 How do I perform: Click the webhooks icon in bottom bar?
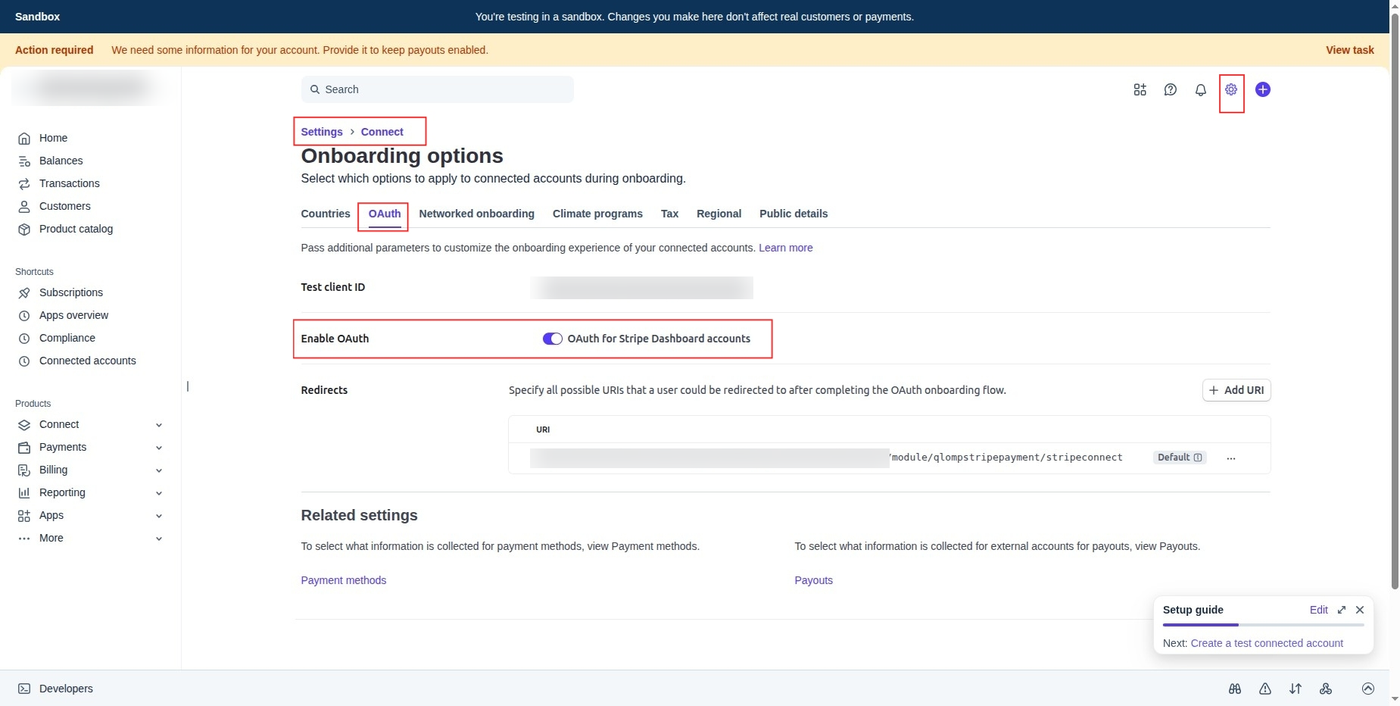1325,689
